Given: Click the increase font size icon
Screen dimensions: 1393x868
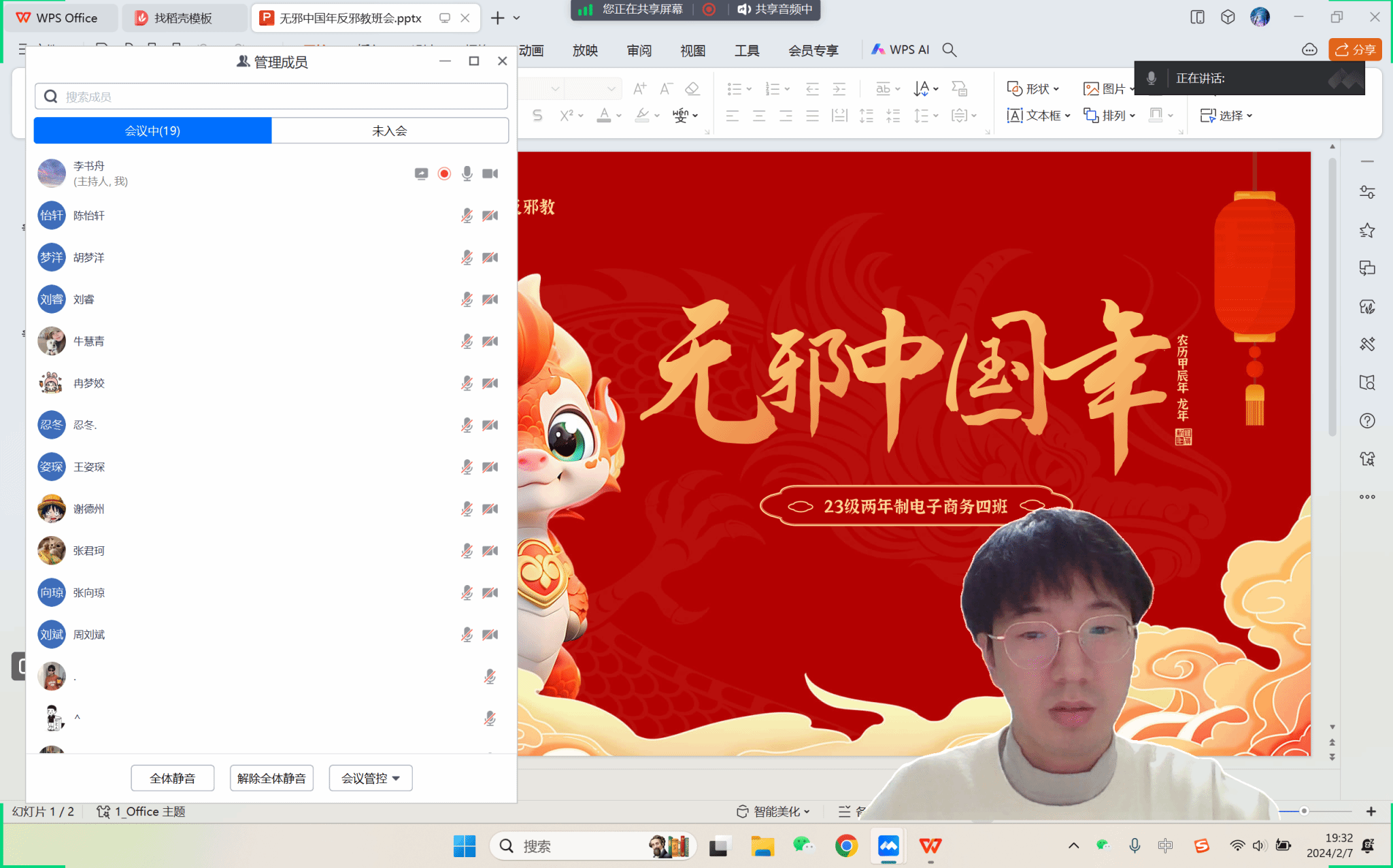Looking at the screenshot, I should click(x=639, y=88).
